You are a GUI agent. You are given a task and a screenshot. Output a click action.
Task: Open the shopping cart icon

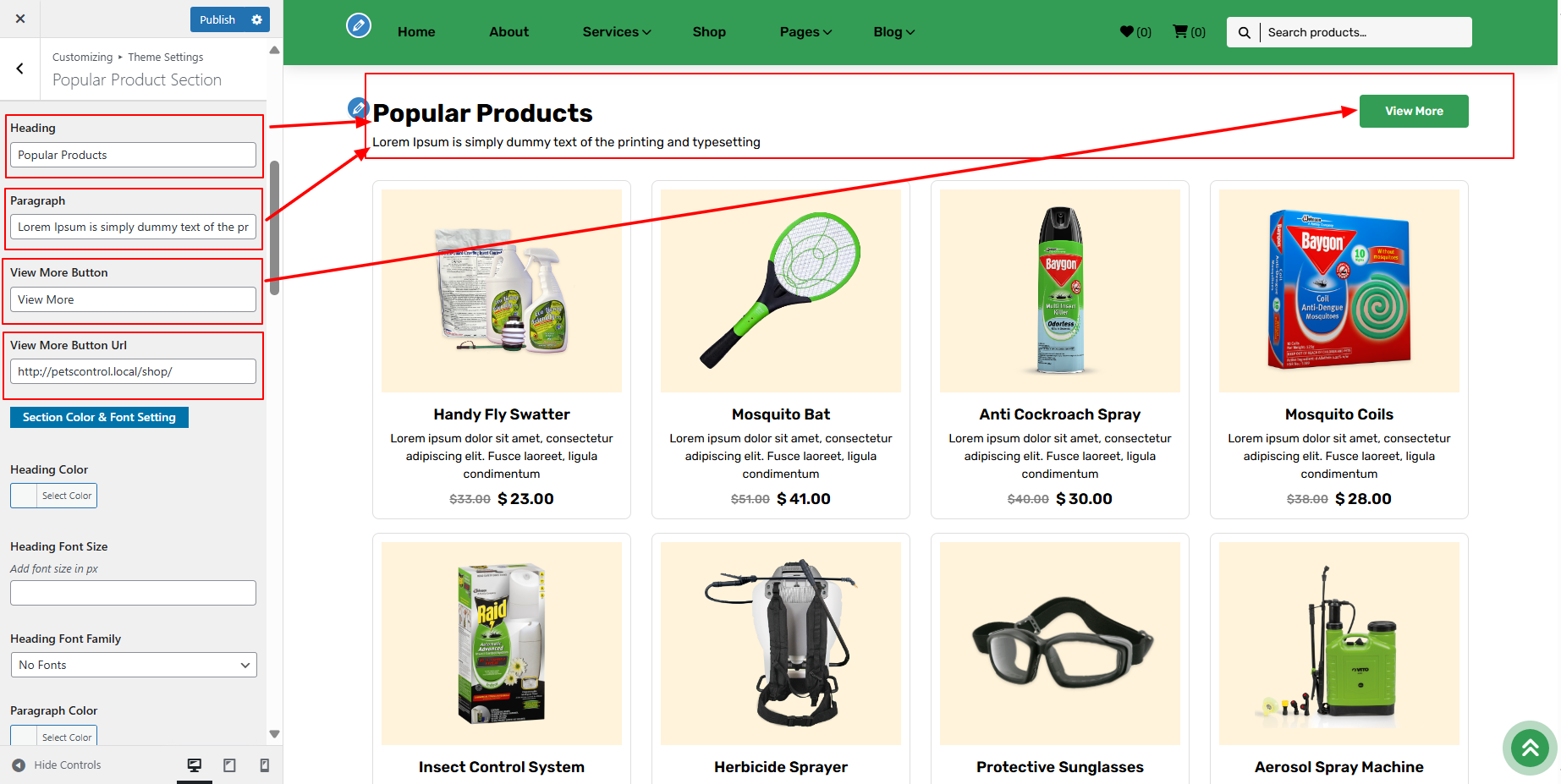(1179, 31)
